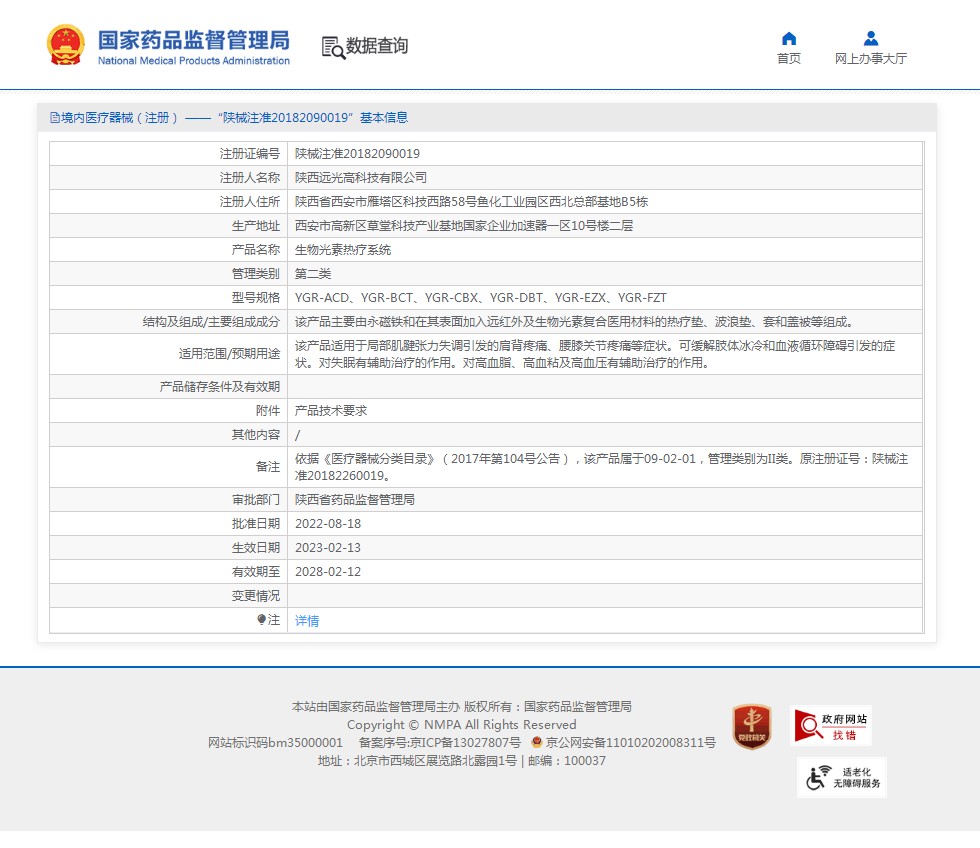Click the 生产地址 address value
Viewport: 980px width, 848px height.
click(x=464, y=226)
